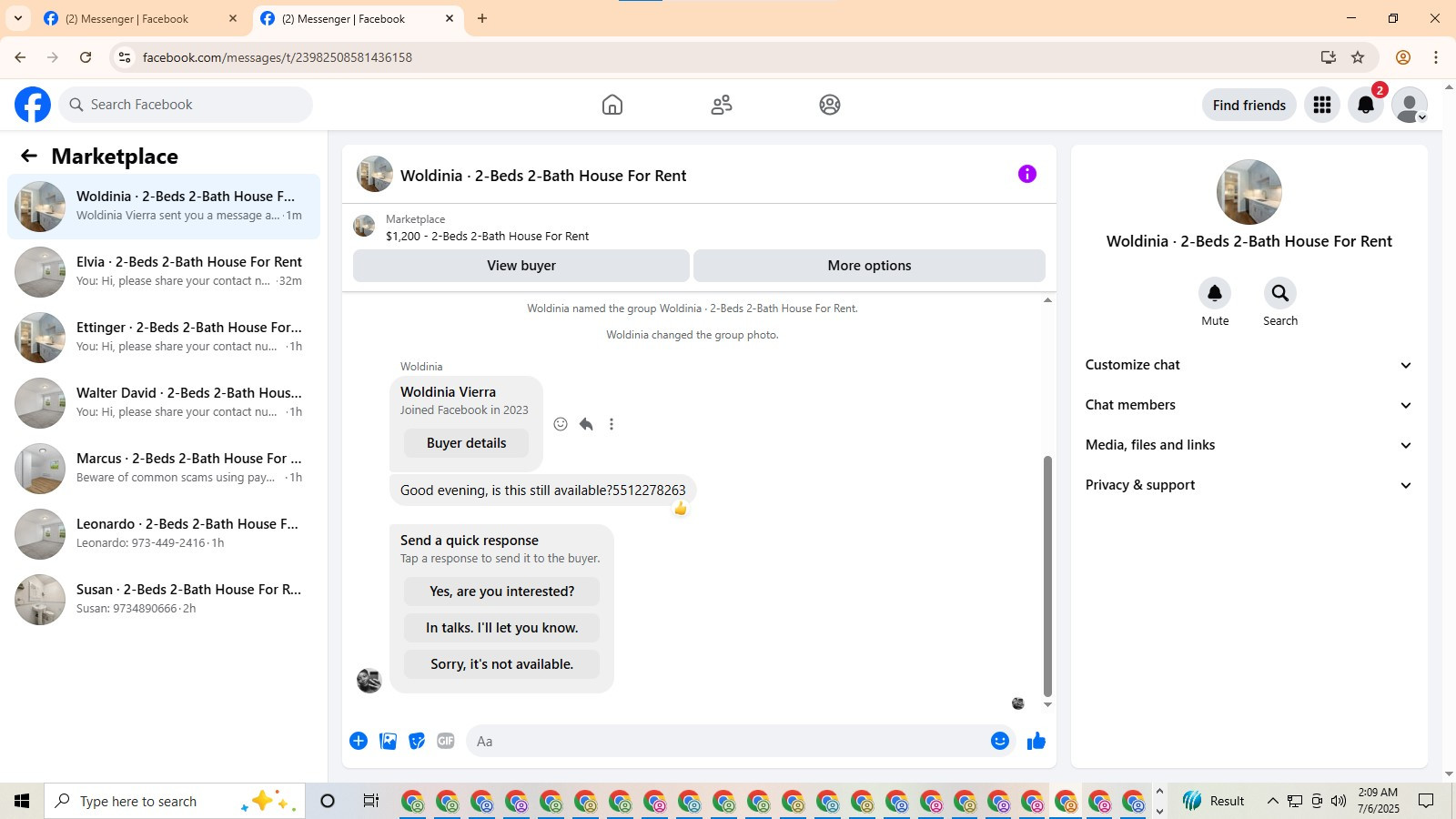Expand Media, files and links section
This screenshot has height=819, width=1456.
(1249, 445)
